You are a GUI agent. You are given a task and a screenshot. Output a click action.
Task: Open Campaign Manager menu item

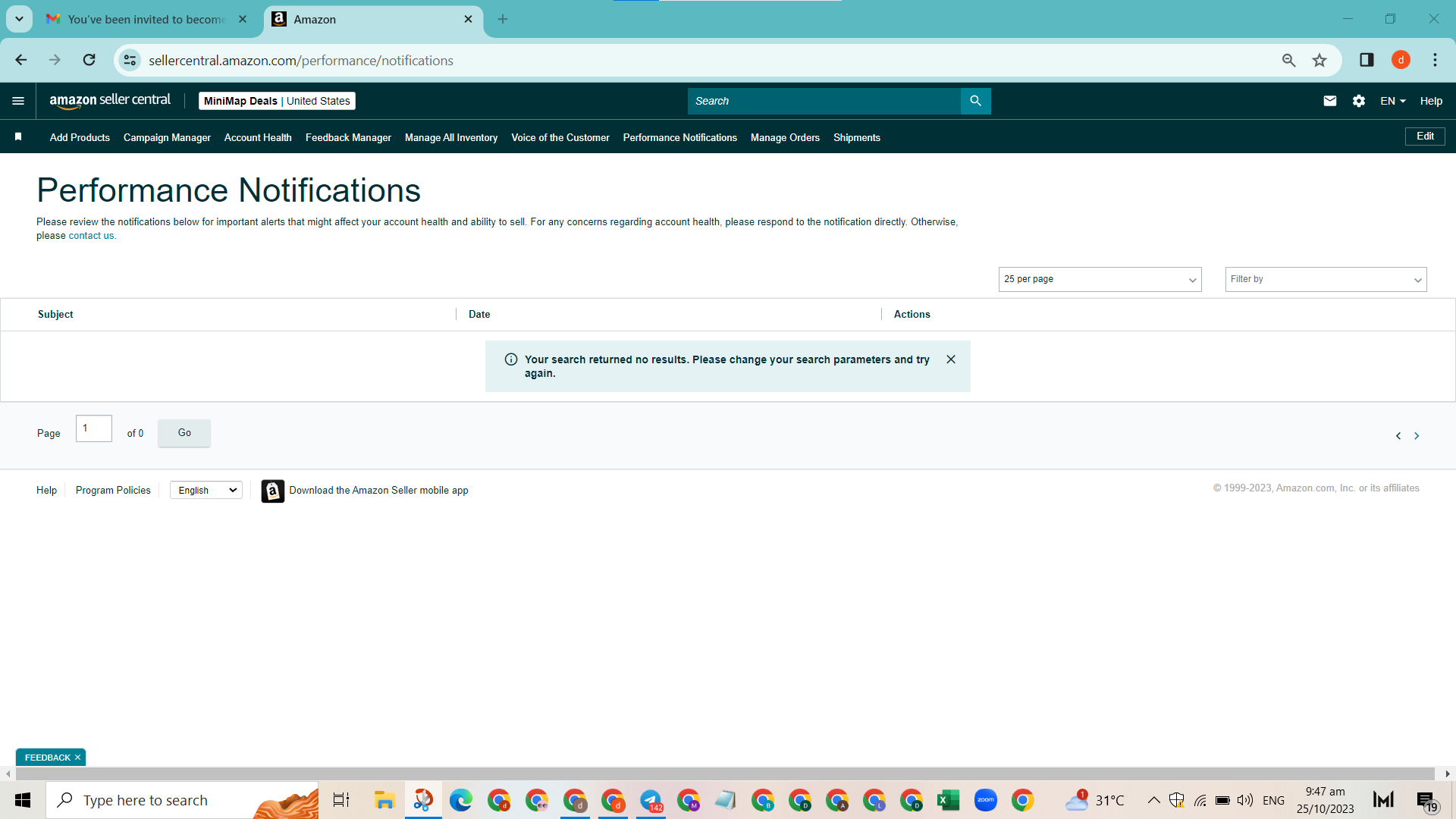click(167, 137)
